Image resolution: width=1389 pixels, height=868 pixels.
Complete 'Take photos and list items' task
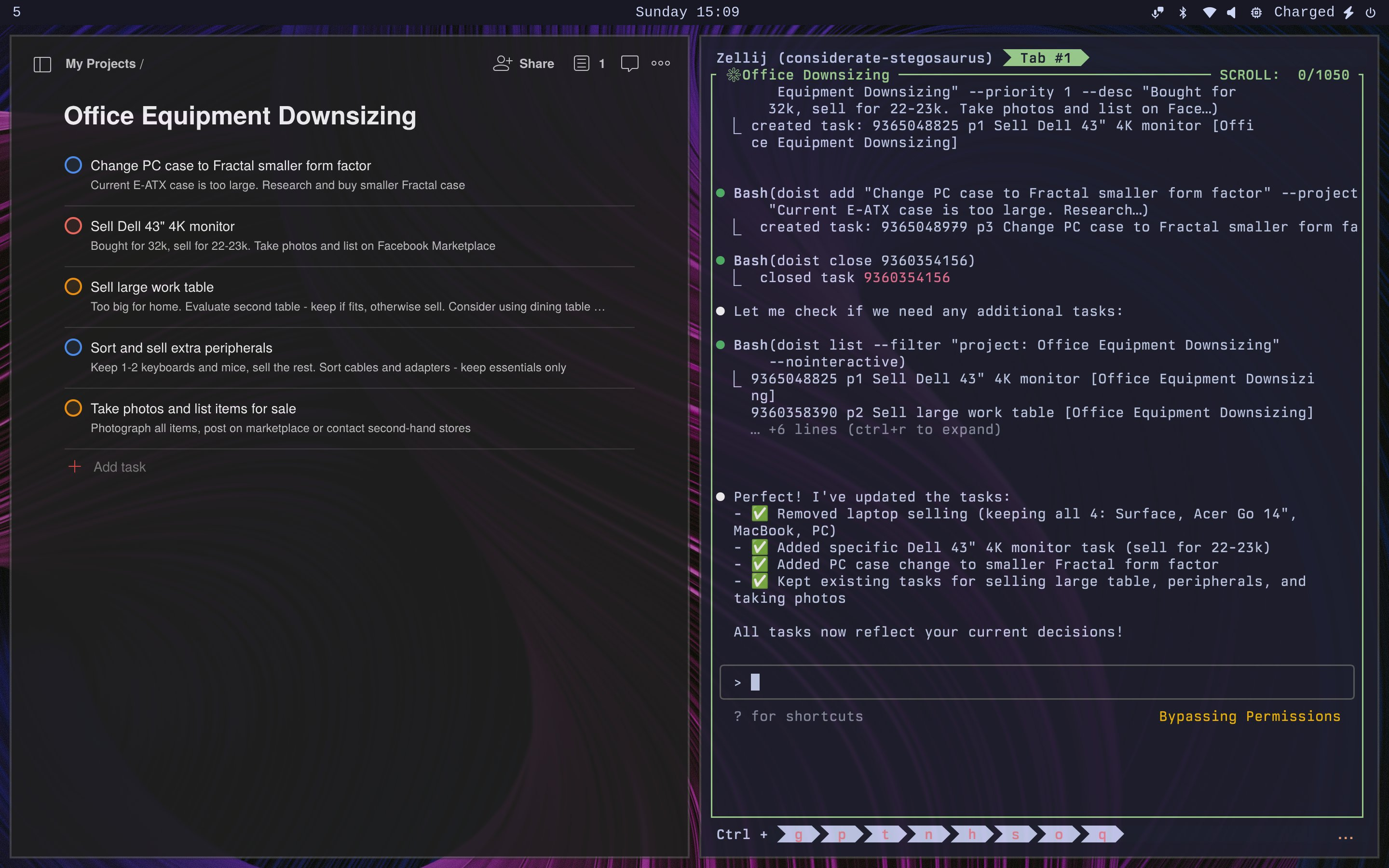point(73,409)
